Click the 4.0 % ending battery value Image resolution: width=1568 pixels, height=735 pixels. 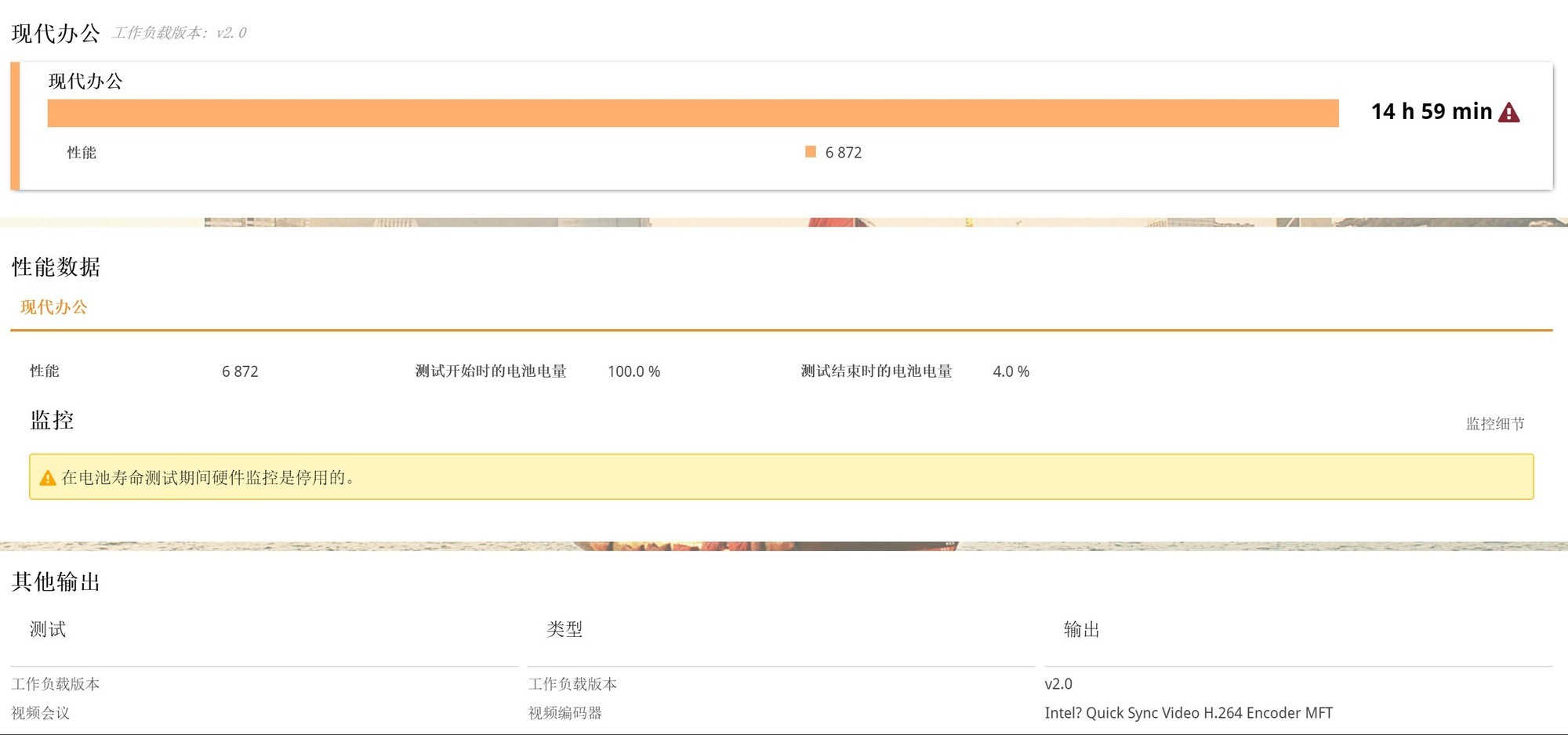pyautogui.click(x=1011, y=371)
